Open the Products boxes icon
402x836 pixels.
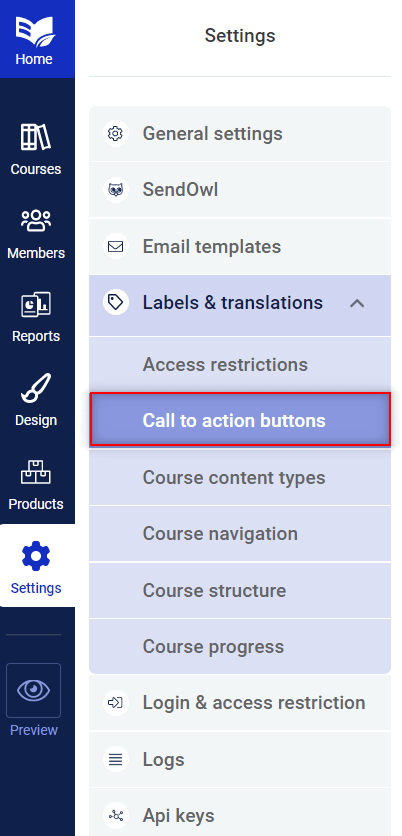point(36,472)
